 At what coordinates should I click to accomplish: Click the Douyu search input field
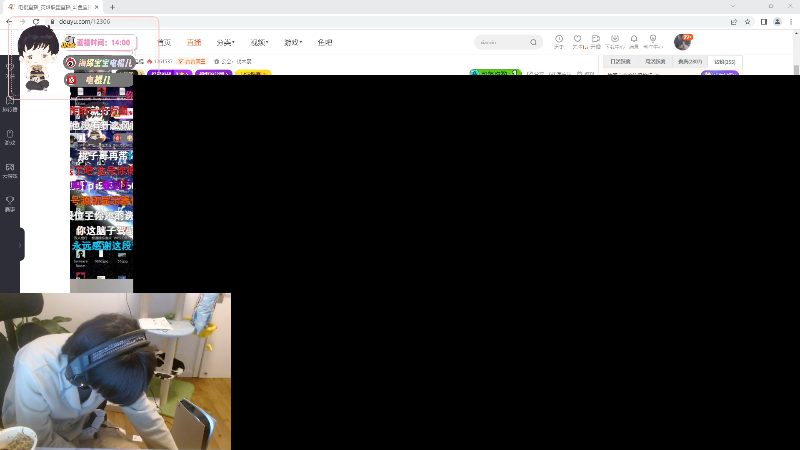click(503, 42)
